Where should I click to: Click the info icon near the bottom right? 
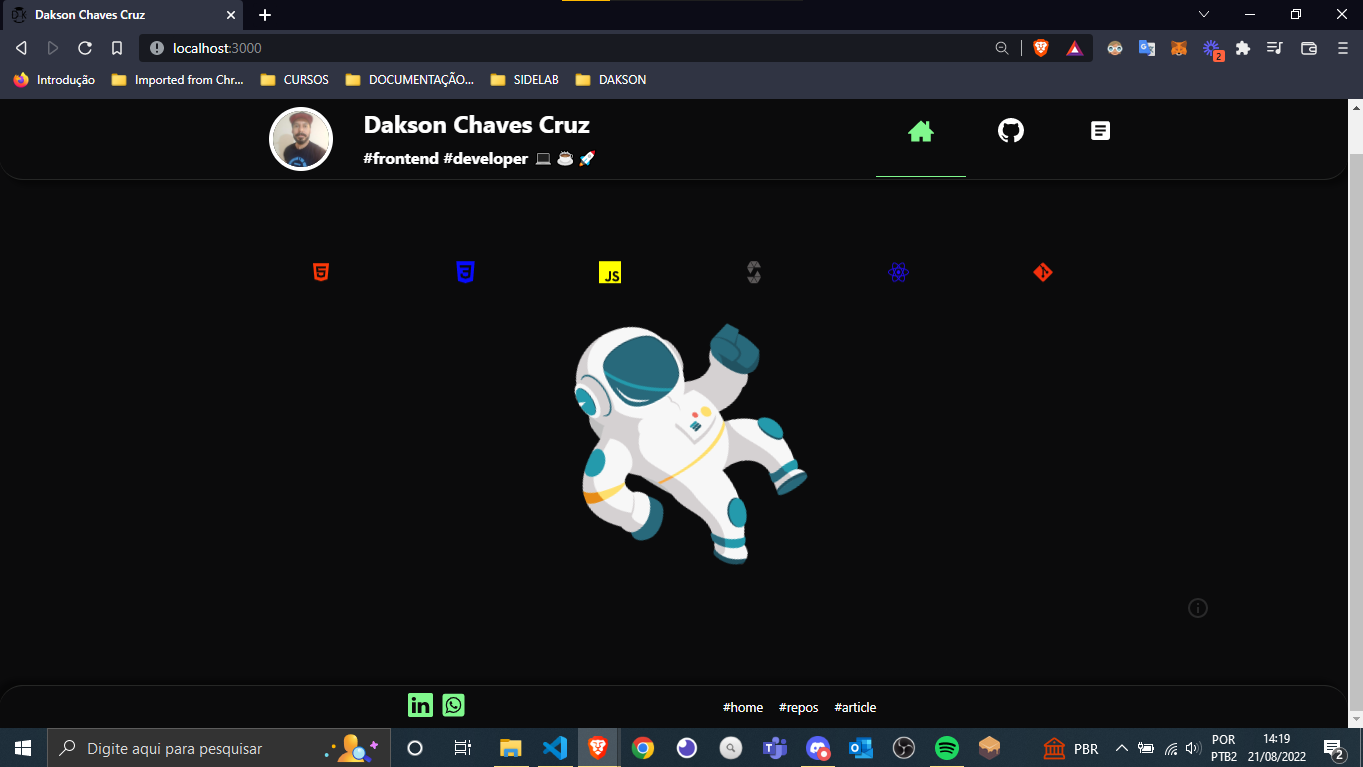[x=1197, y=607]
